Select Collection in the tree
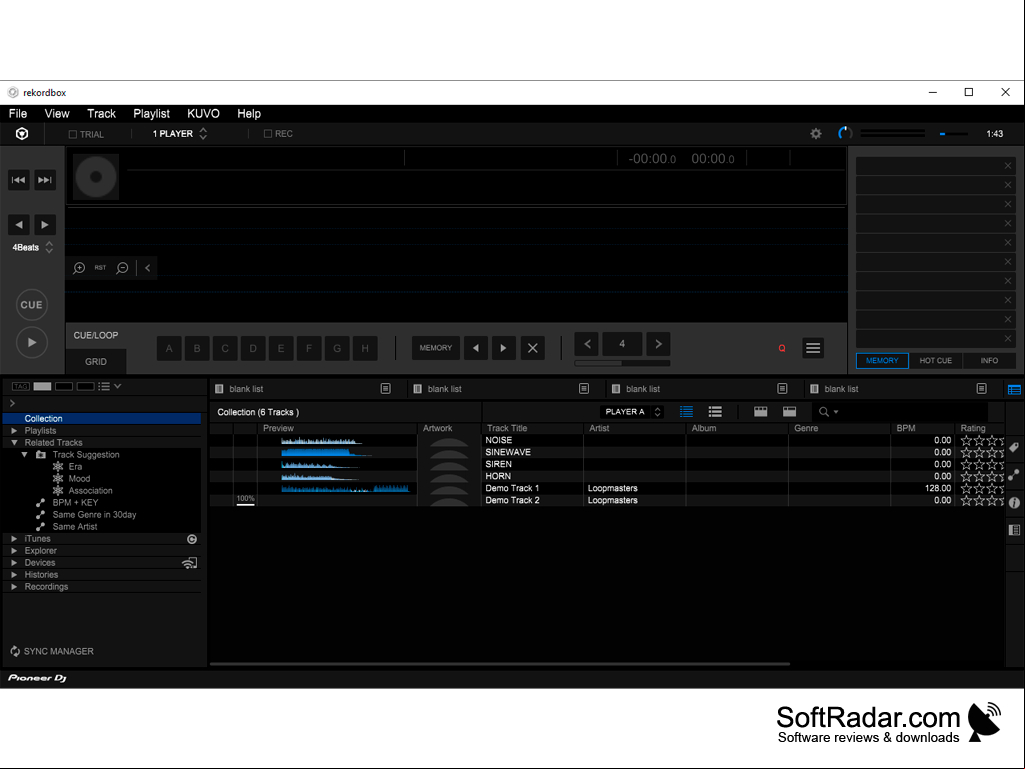Screen dimensions: 1025x769 (102, 419)
